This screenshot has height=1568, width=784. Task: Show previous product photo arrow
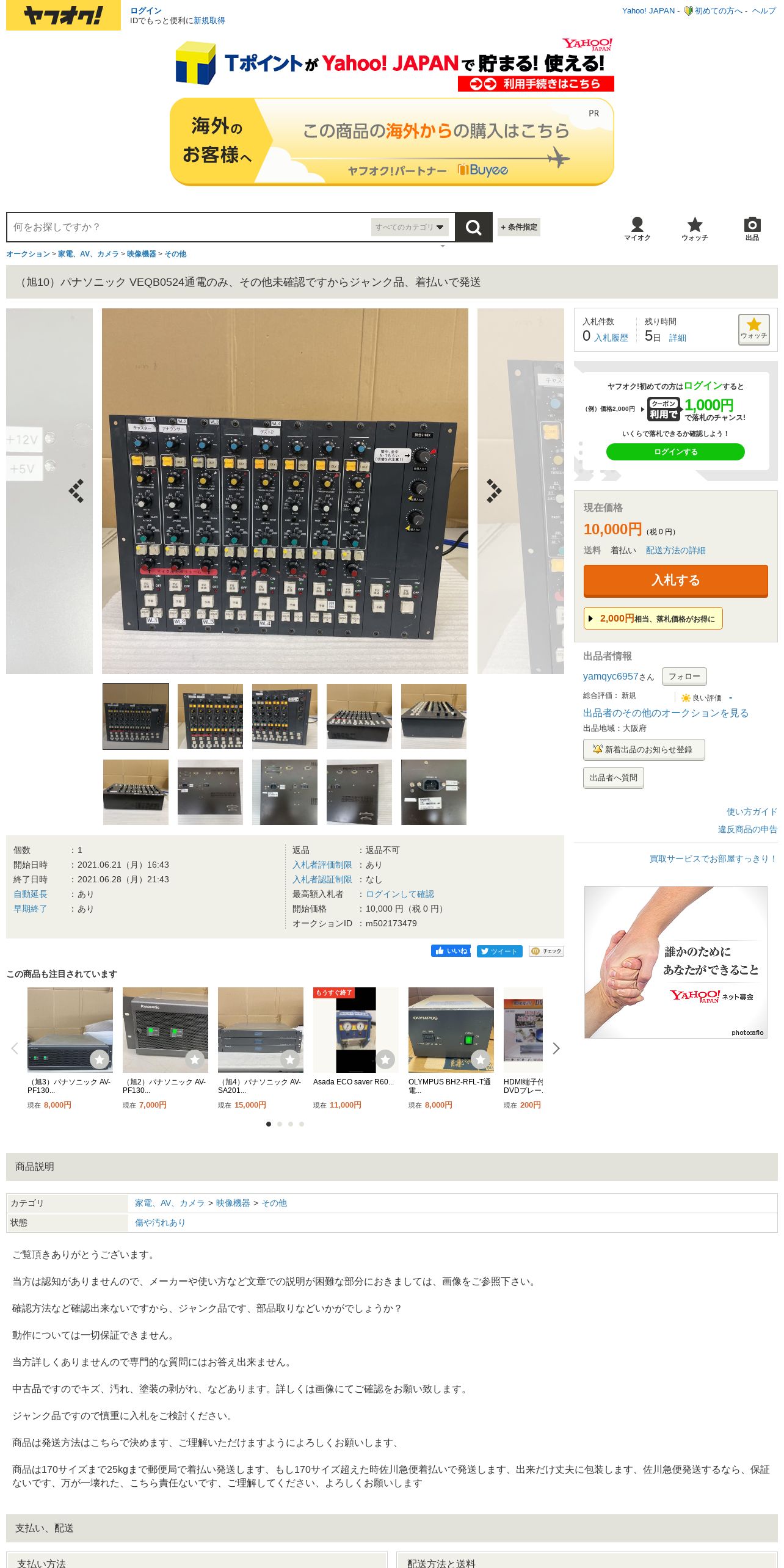(x=76, y=491)
